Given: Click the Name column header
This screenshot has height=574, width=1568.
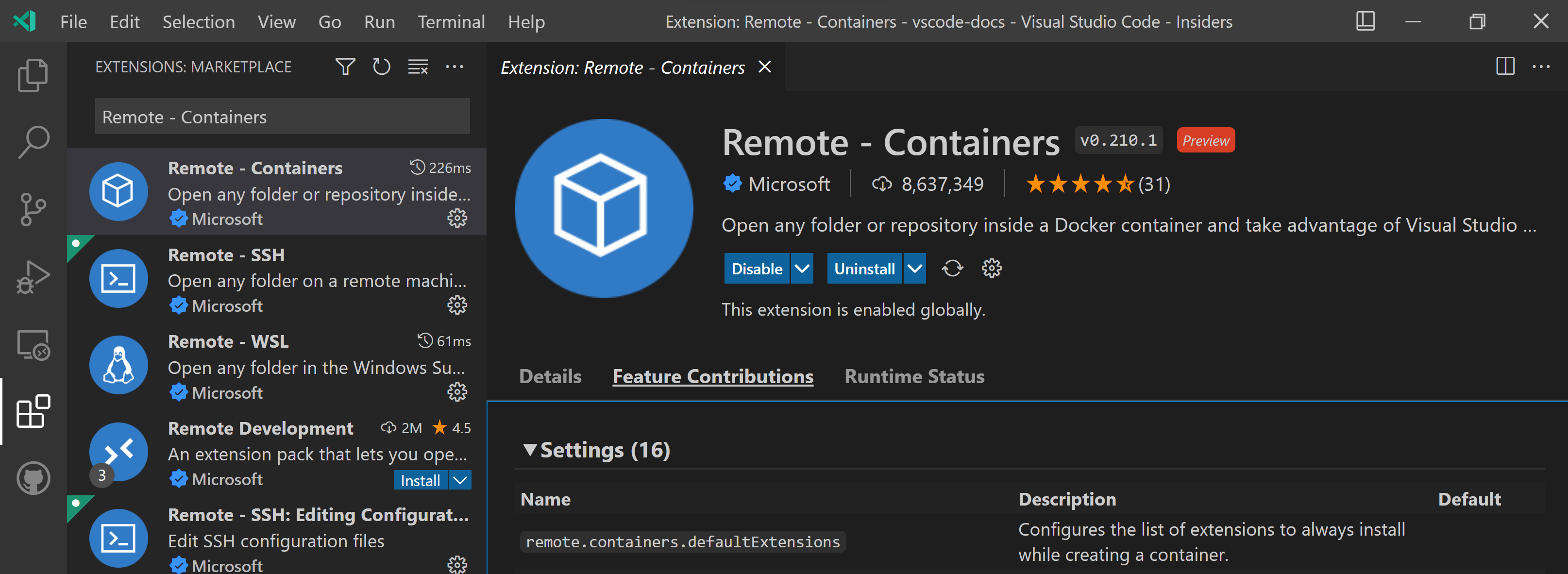Looking at the screenshot, I should [x=545, y=499].
